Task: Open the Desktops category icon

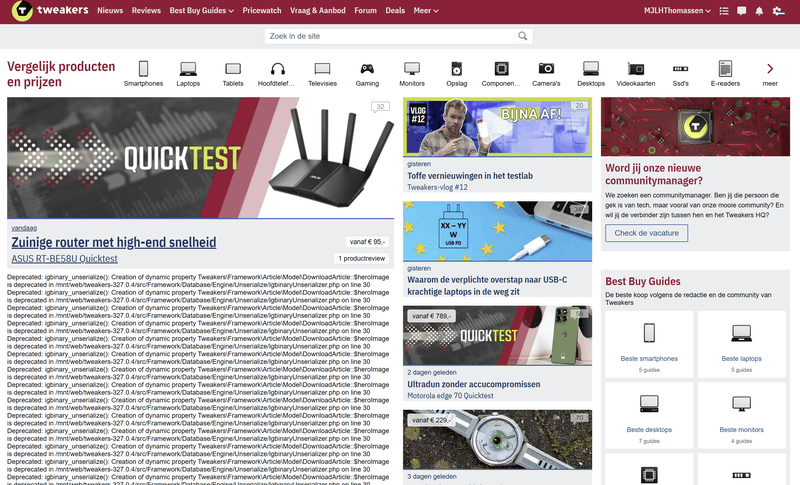Action: click(591, 68)
